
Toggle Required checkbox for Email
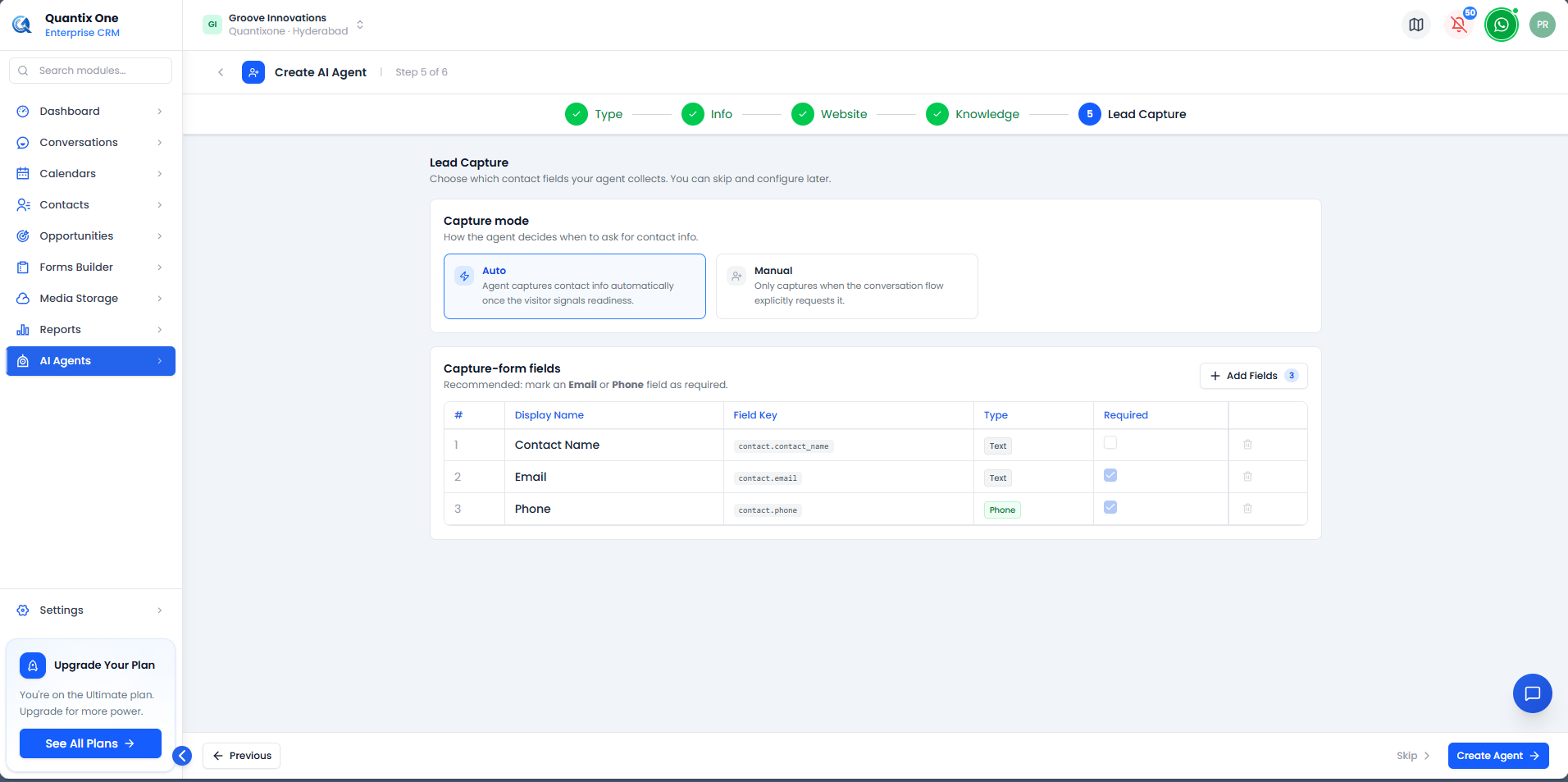point(1110,475)
